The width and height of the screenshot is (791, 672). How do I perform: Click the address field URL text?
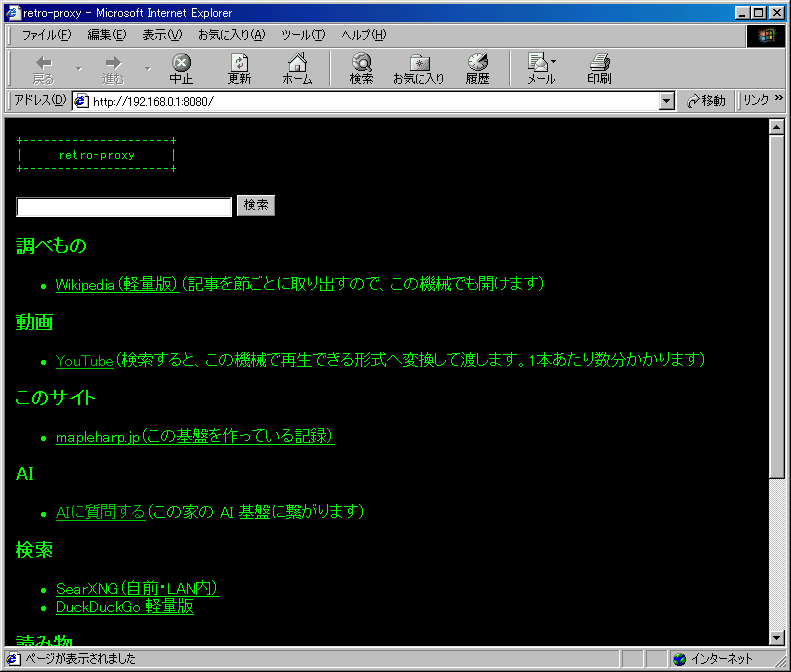click(153, 101)
